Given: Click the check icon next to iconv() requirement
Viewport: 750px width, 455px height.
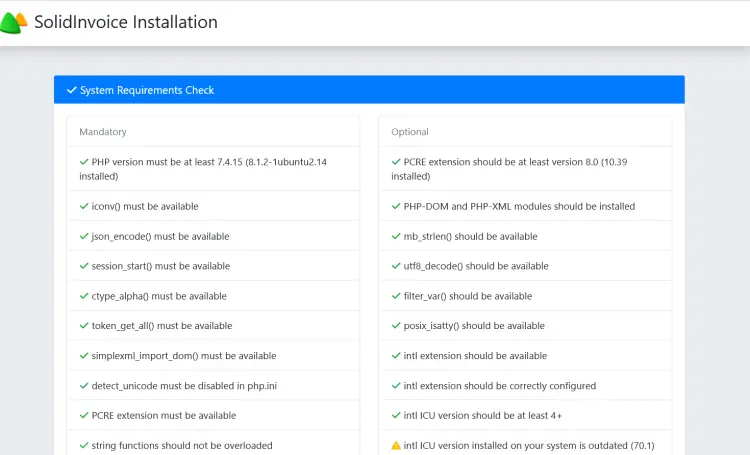Looking at the screenshot, I should (x=84, y=206).
